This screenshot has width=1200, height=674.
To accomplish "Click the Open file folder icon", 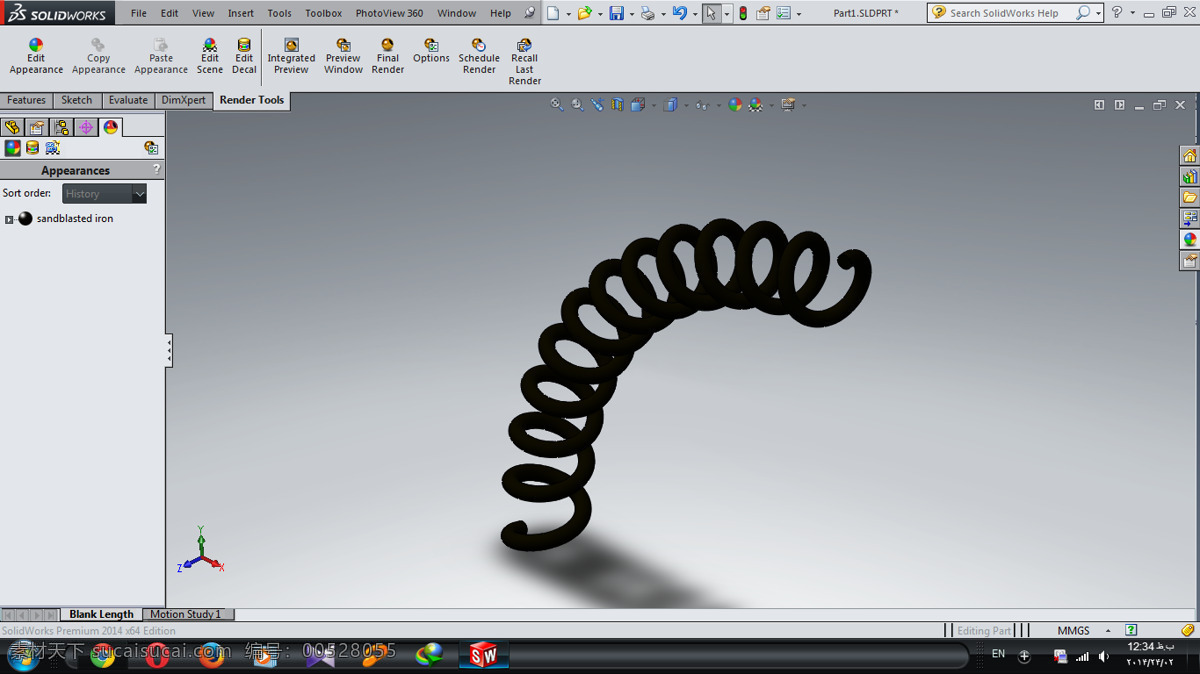I will [x=585, y=13].
